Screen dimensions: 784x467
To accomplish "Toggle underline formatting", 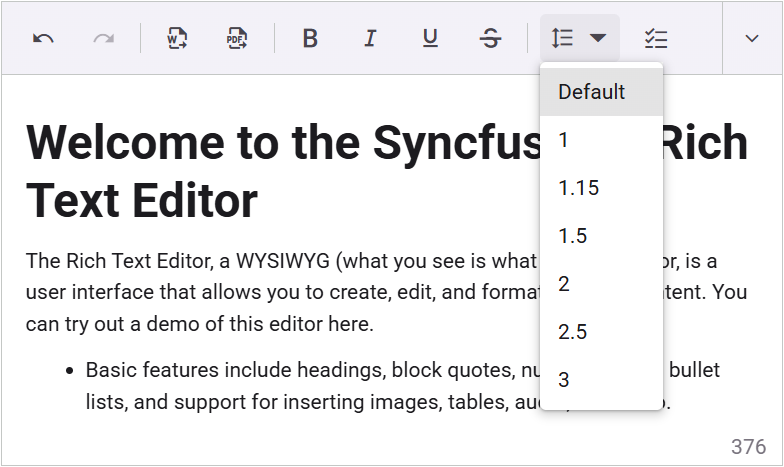I will [x=430, y=39].
